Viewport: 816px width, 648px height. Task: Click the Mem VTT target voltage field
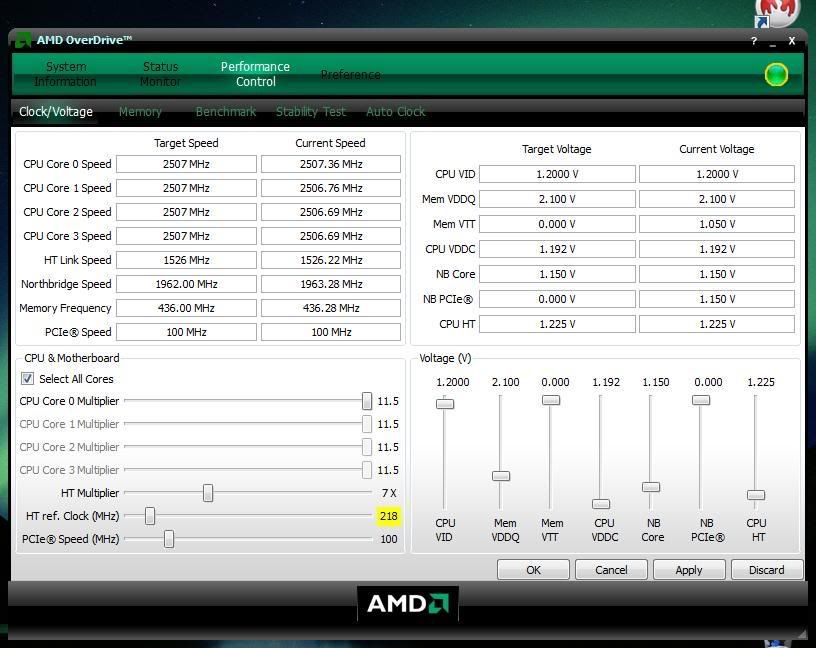tap(557, 224)
